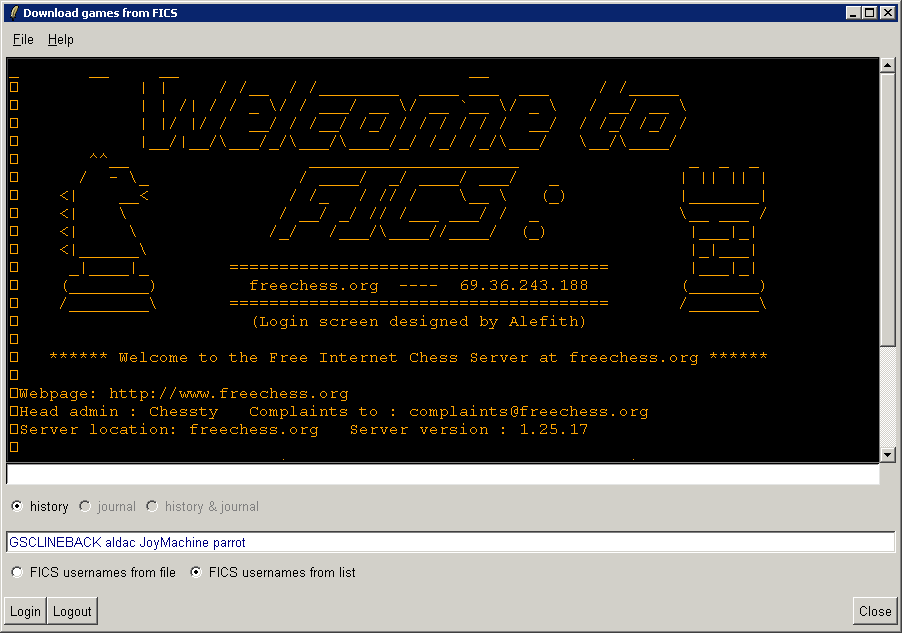This screenshot has width=902, height=633.
Task: Select the history radio button
Action: click(17, 507)
